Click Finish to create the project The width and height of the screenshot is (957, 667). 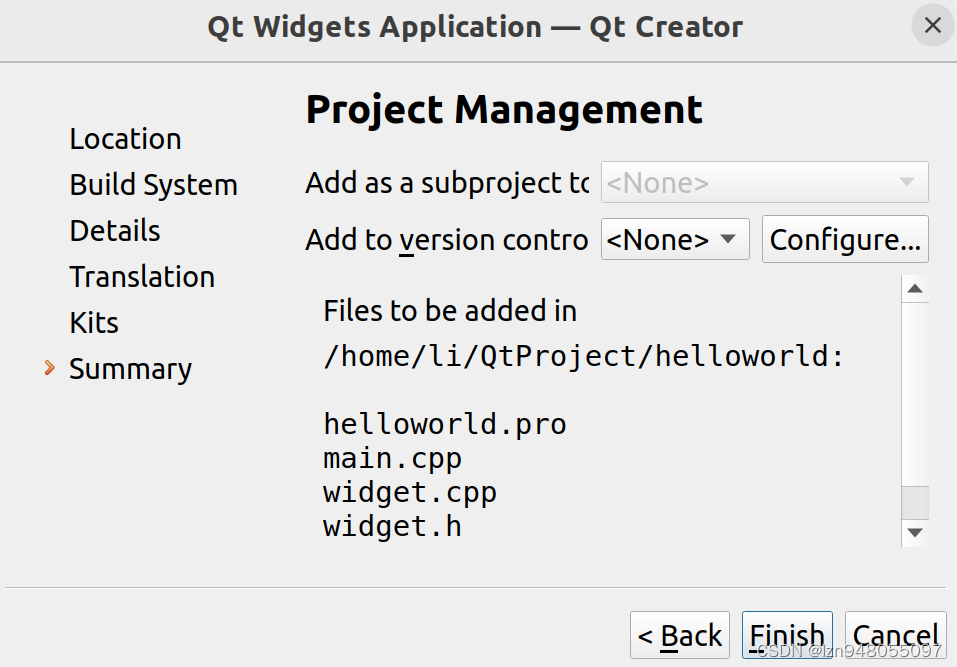coord(787,636)
